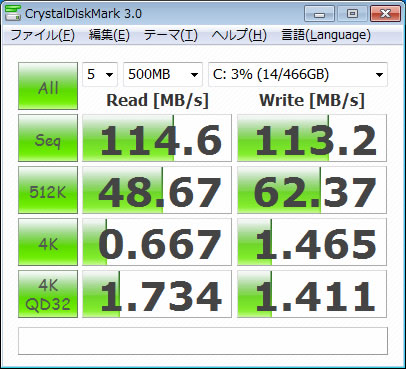Open the test count dropdown showing 5
This screenshot has height=369, width=406.
[x=100, y=74]
